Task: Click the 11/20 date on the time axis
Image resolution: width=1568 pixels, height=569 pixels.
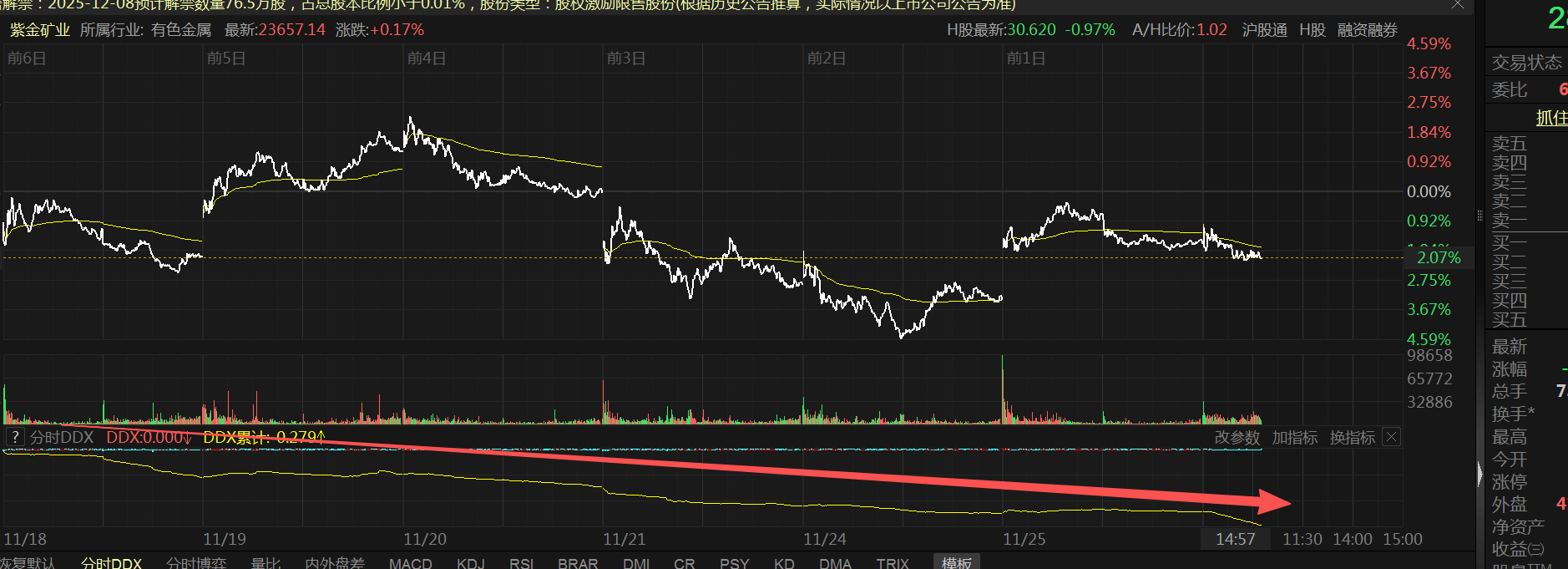Action: pos(425,539)
